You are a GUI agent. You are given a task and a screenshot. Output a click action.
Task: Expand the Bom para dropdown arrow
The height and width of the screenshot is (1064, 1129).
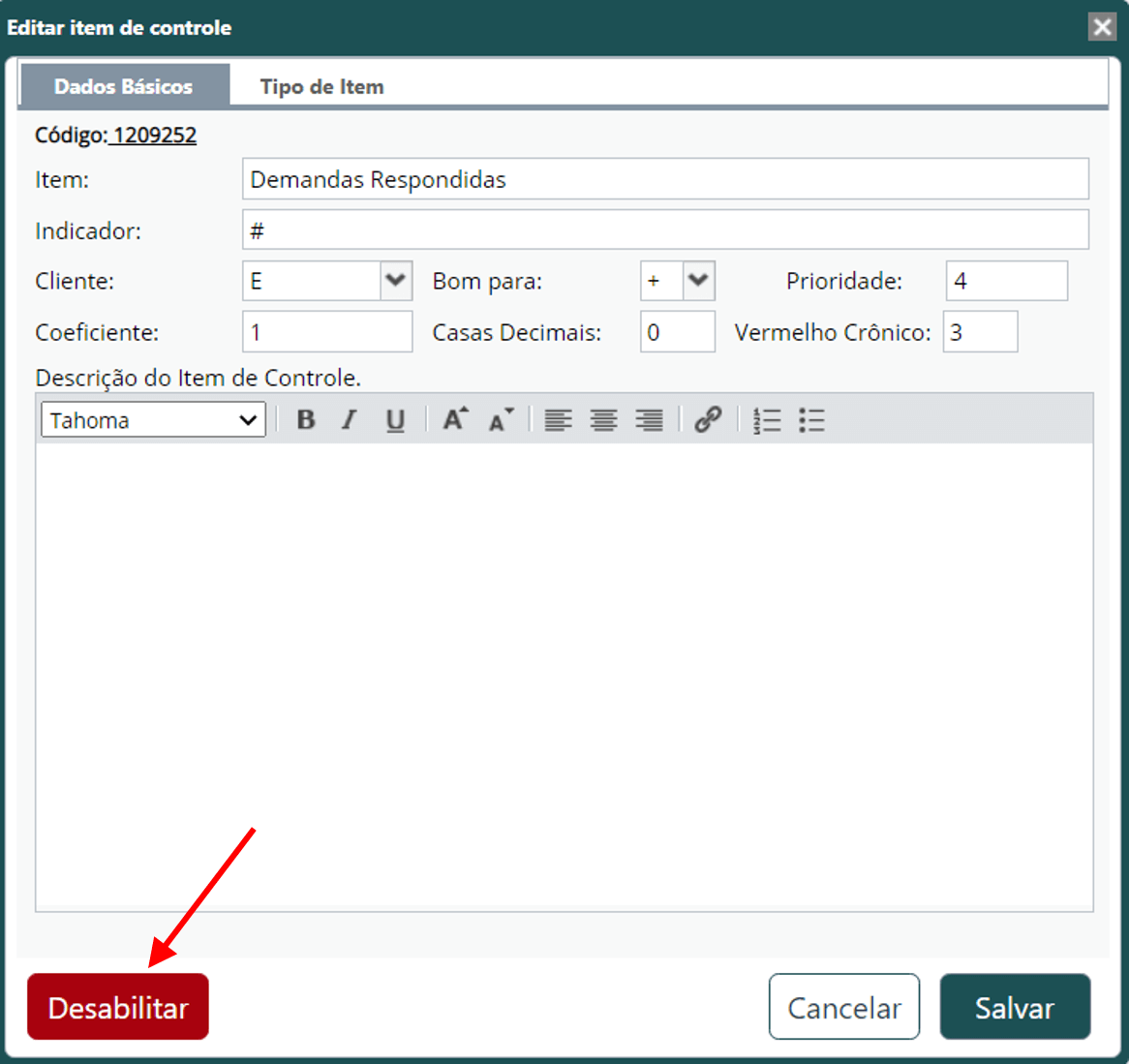[x=698, y=281]
